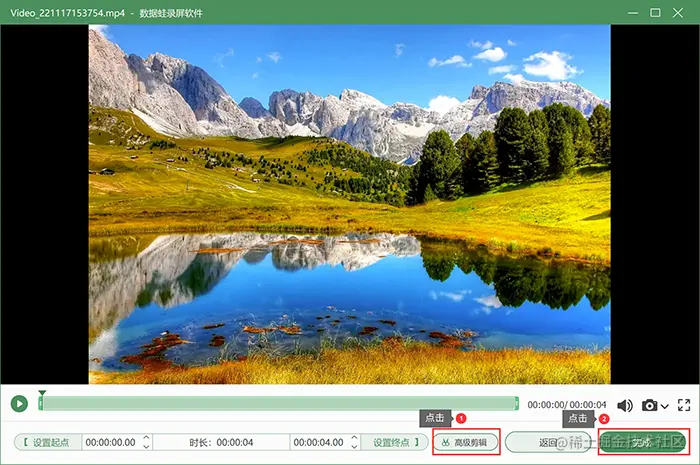This screenshot has width=700, height=465.
Task: Increase the end time with the up arrow
Action: [354, 438]
